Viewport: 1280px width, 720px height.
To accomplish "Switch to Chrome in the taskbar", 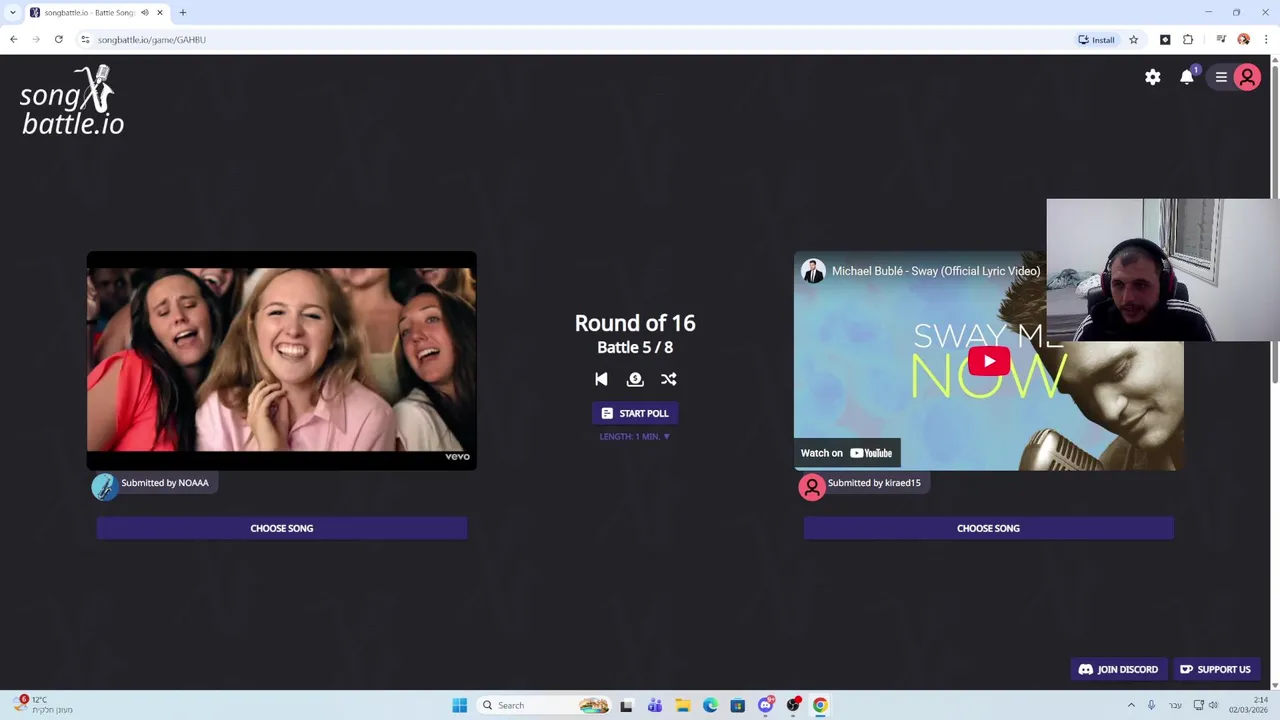I will click(x=820, y=705).
